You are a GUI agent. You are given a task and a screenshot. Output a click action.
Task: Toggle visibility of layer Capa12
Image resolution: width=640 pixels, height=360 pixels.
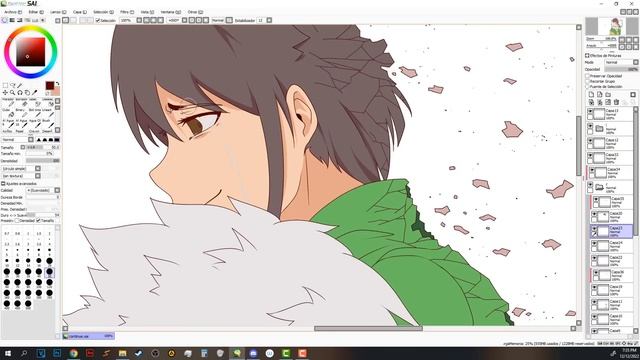(x=590, y=140)
